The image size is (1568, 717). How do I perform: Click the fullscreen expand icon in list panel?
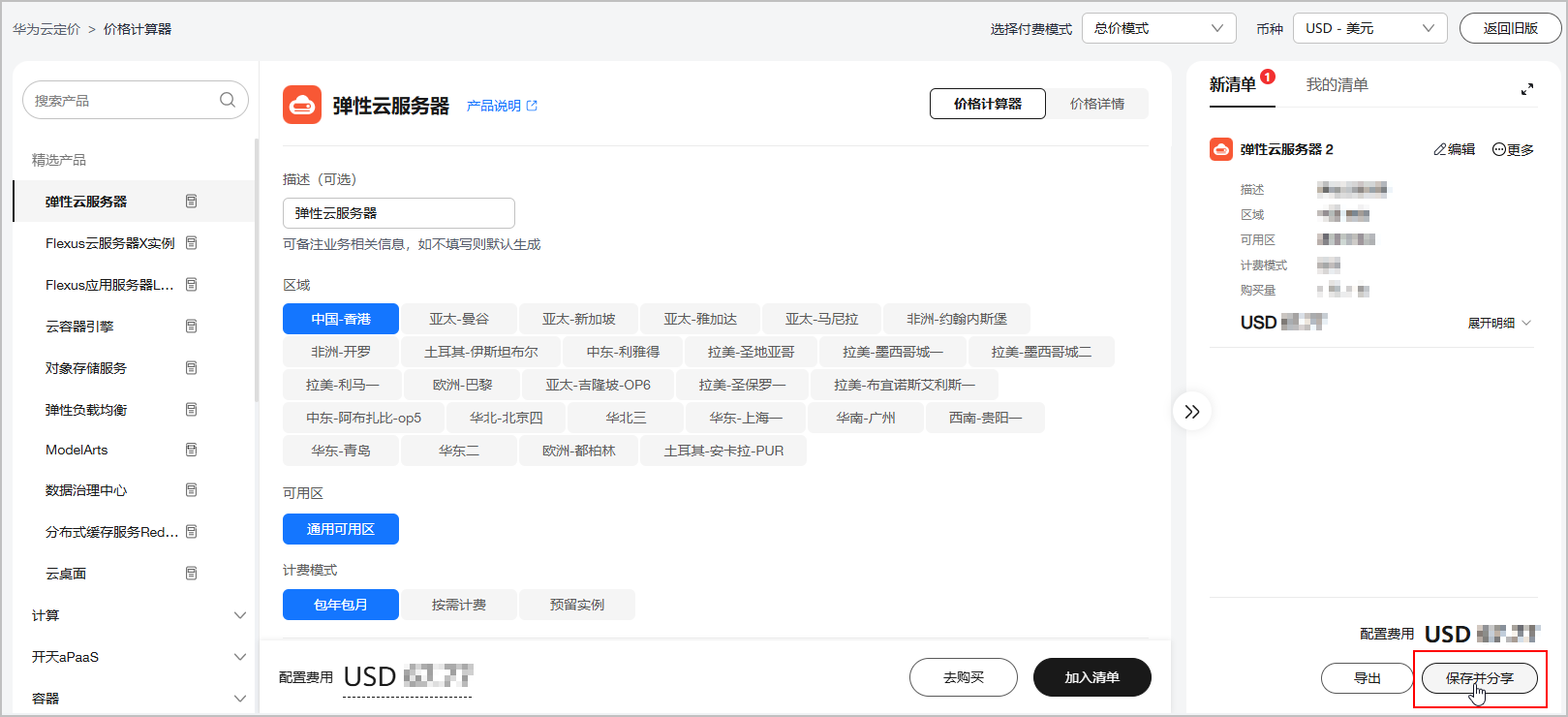coord(1527,89)
